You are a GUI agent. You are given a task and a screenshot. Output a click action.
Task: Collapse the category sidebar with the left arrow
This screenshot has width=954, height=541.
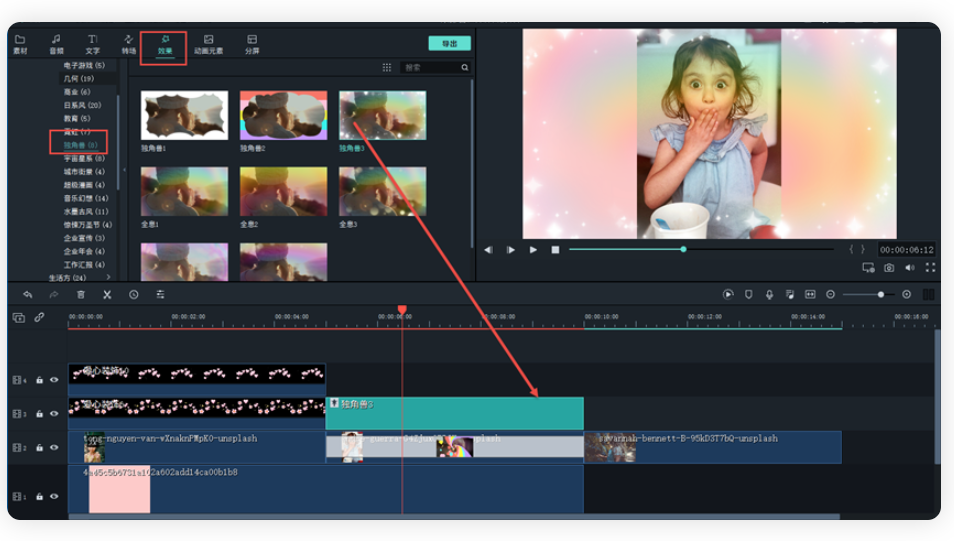(x=124, y=170)
